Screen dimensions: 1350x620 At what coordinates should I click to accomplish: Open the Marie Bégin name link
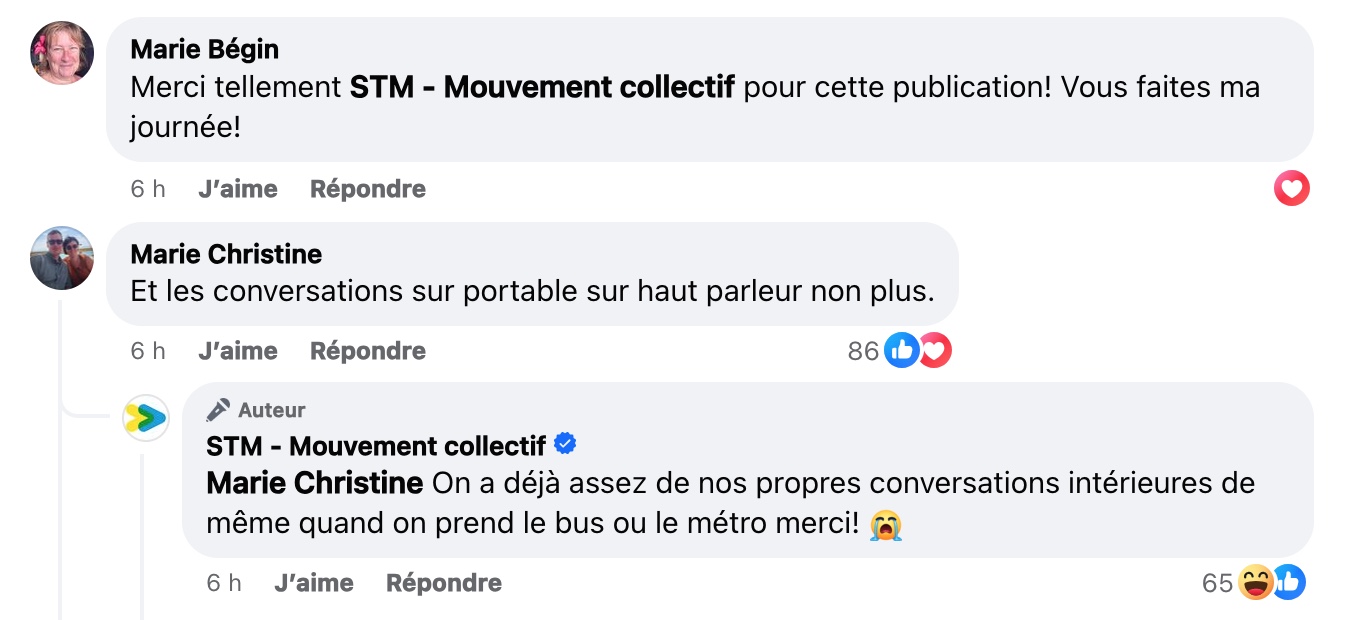[x=205, y=49]
